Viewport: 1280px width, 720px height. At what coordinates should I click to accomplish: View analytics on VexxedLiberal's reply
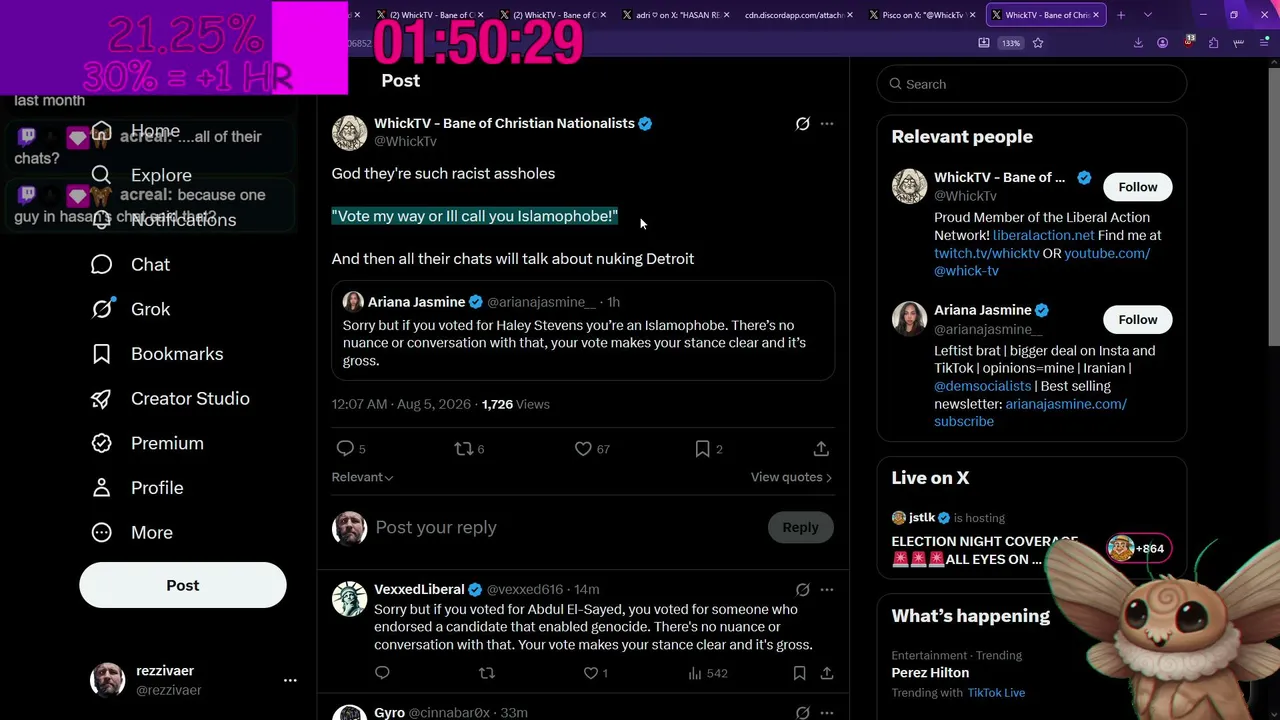[695, 673]
